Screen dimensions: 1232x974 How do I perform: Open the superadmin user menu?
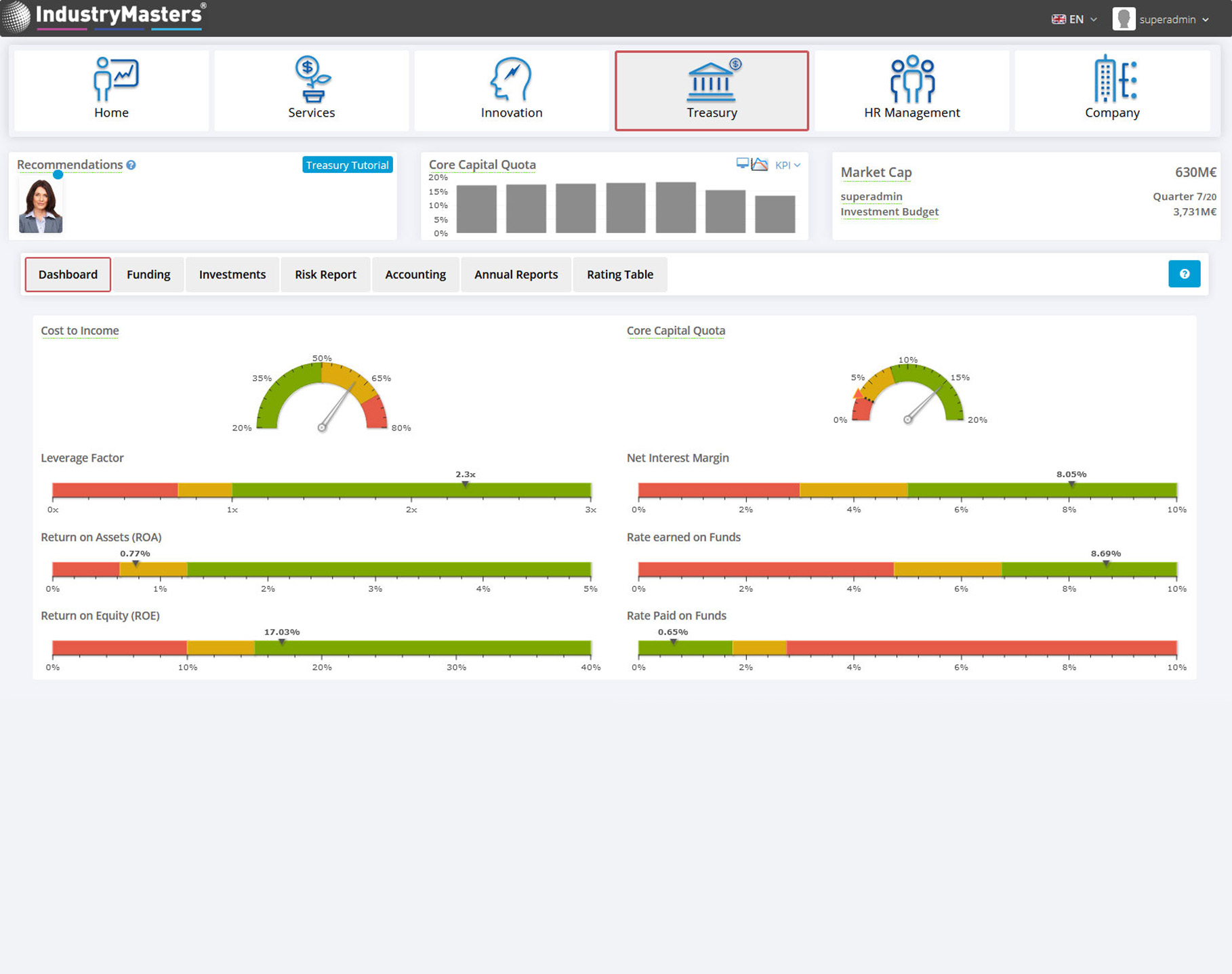[1162, 19]
